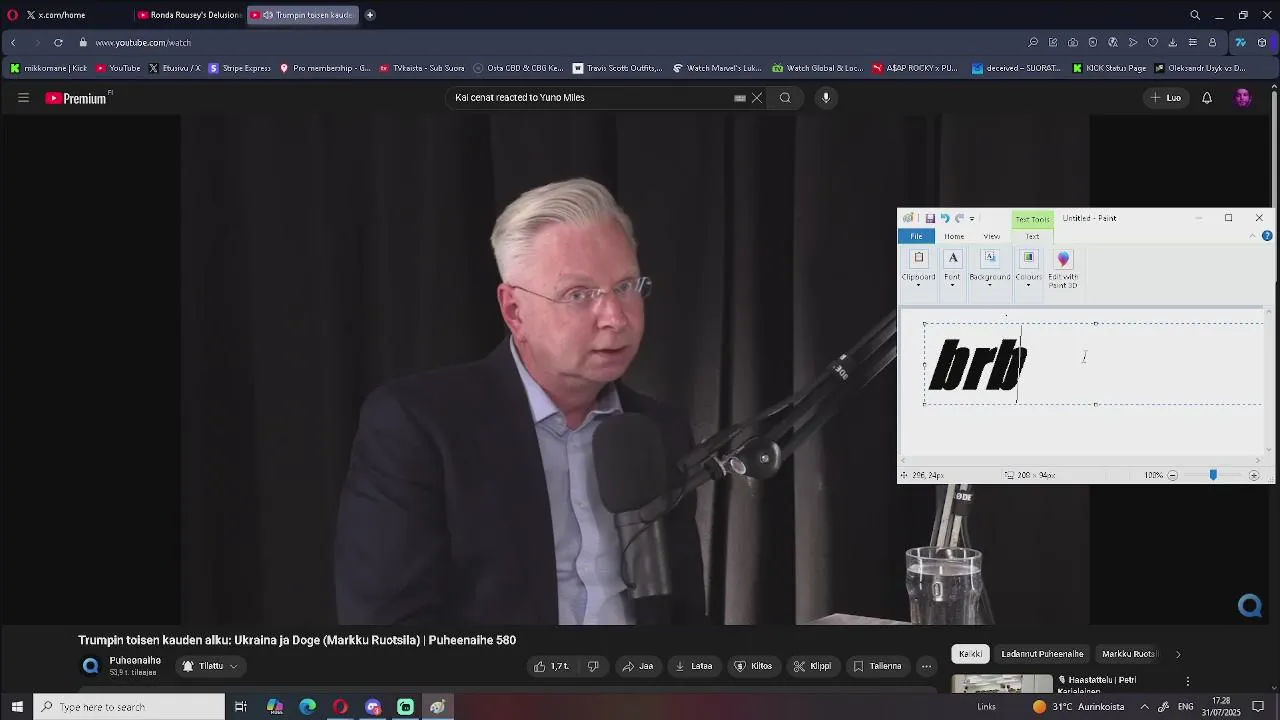The width and height of the screenshot is (1280, 720).
Task: Click the Opera heart bookmark icon
Action: (1153, 43)
